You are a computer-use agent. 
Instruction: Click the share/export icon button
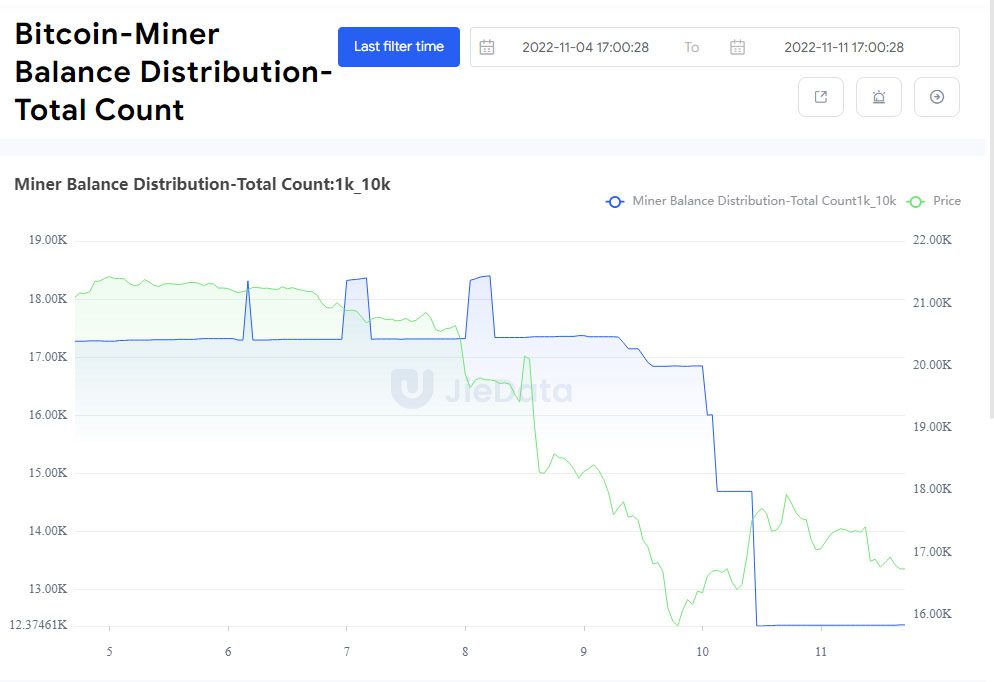click(x=821, y=97)
